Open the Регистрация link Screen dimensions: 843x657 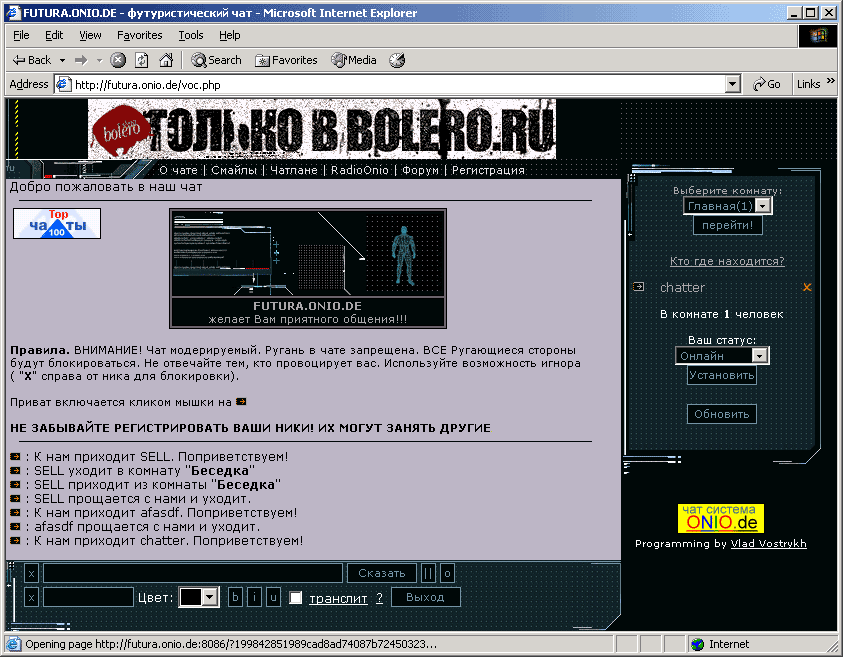click(x=488, y=170)
